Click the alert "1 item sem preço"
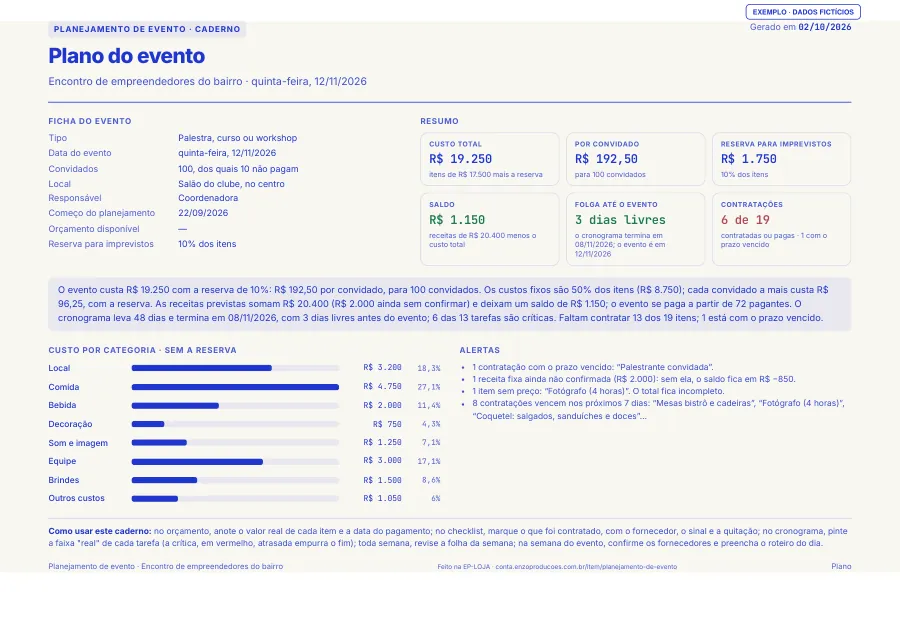Viewport: 900px width, 637px height. [x=599, y=391]
